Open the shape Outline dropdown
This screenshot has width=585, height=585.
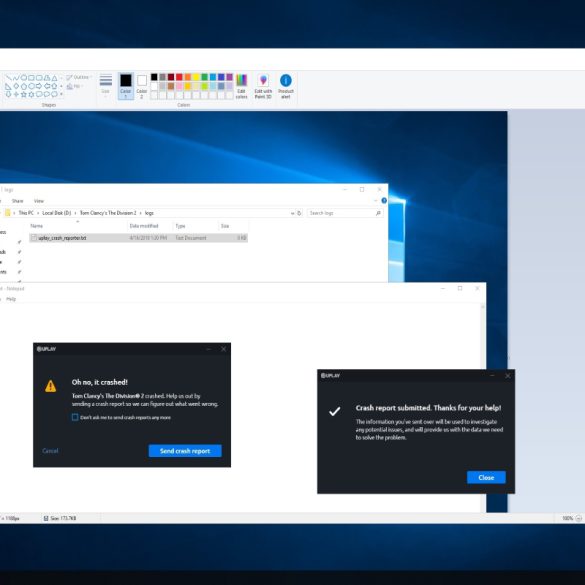tap(79, 77)
